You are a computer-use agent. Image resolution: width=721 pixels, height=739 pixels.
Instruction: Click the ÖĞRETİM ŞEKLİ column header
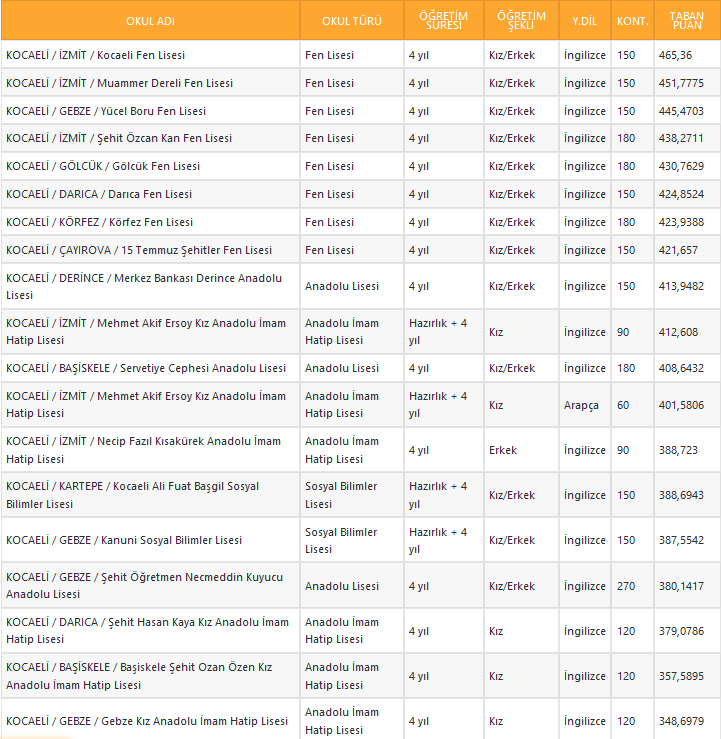(521, 21)
